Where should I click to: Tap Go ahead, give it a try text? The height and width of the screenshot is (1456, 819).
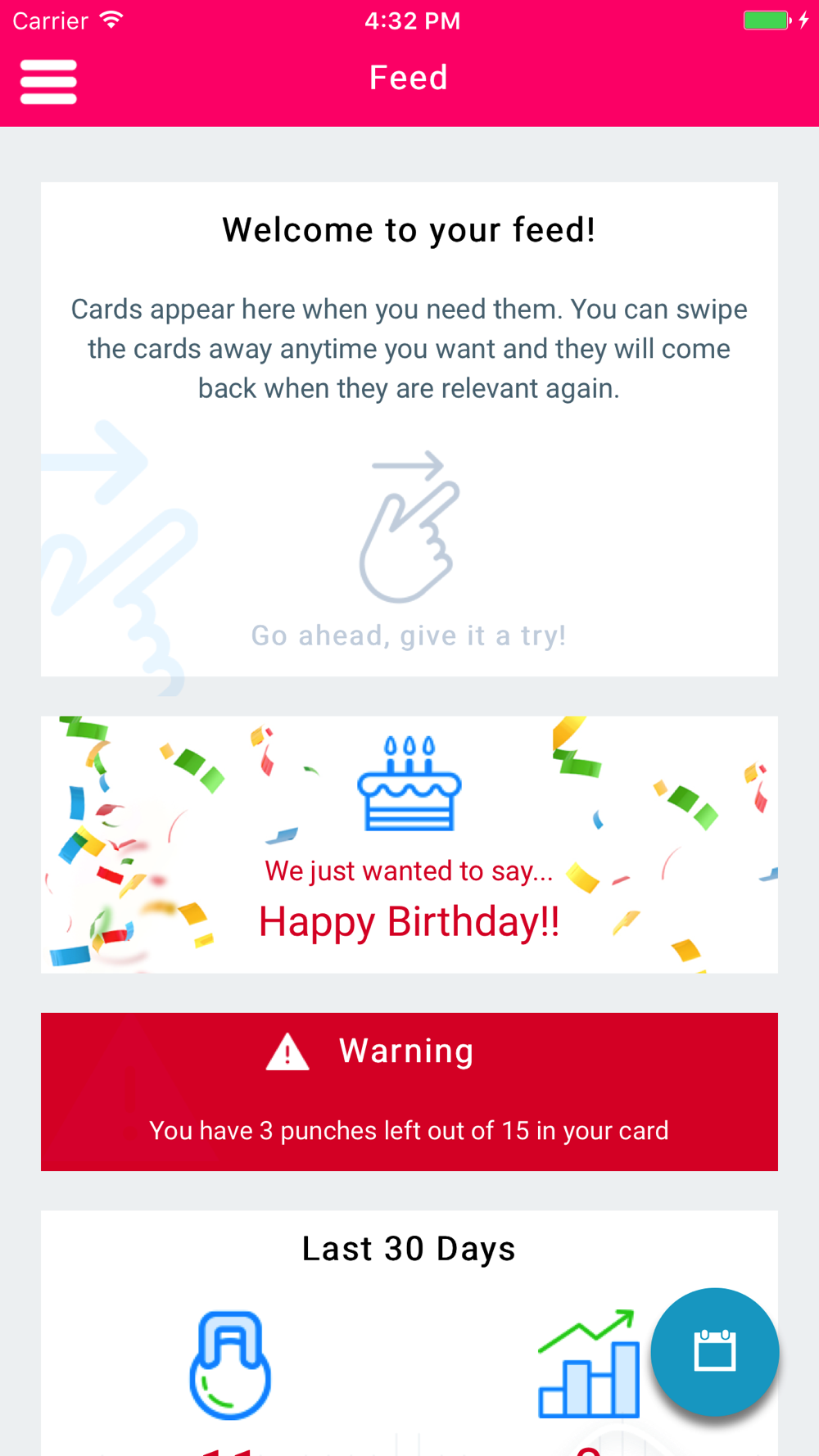409,635
